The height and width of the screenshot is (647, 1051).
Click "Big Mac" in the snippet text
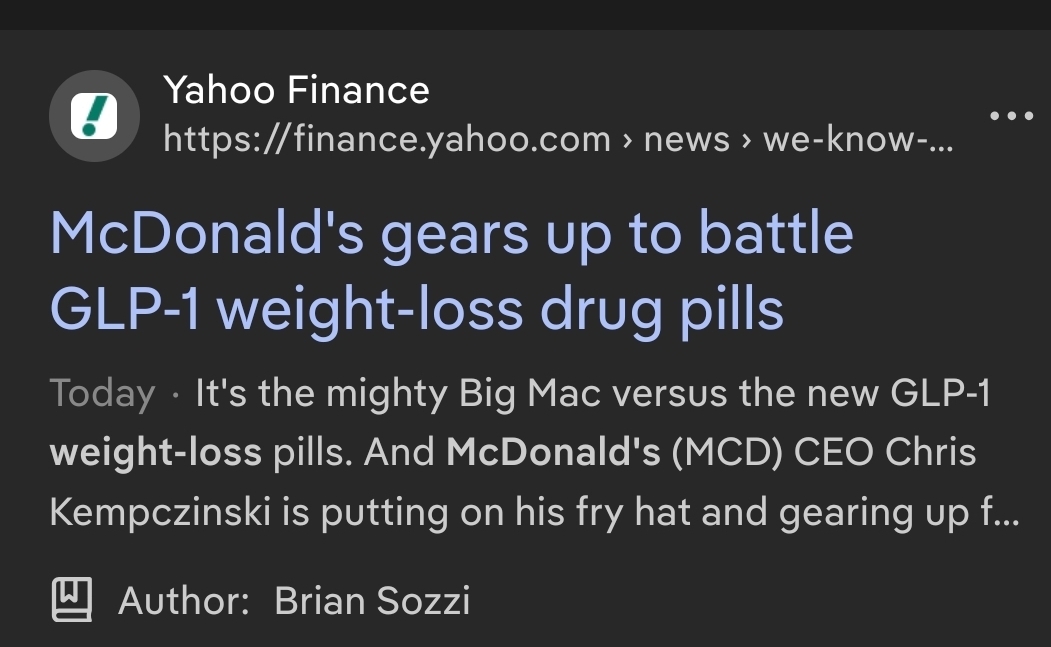(530, 394)
